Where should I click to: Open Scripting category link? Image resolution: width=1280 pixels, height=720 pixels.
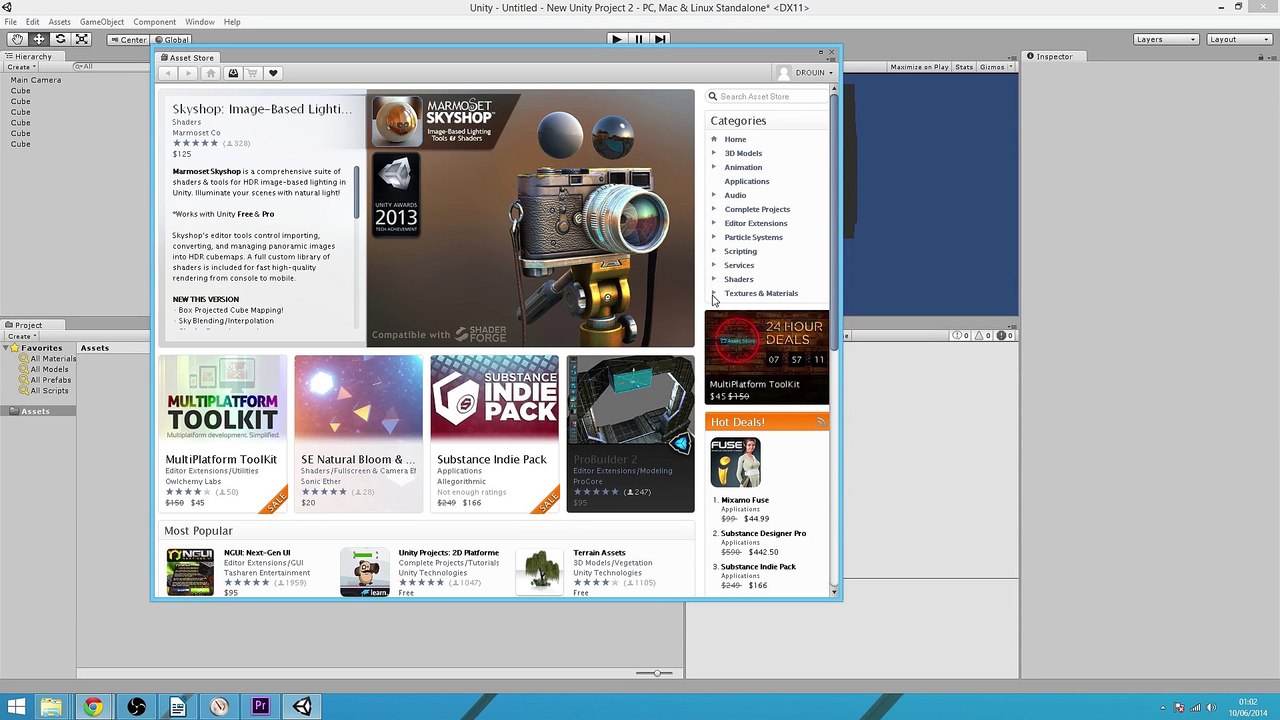click(x=740, y=251)
